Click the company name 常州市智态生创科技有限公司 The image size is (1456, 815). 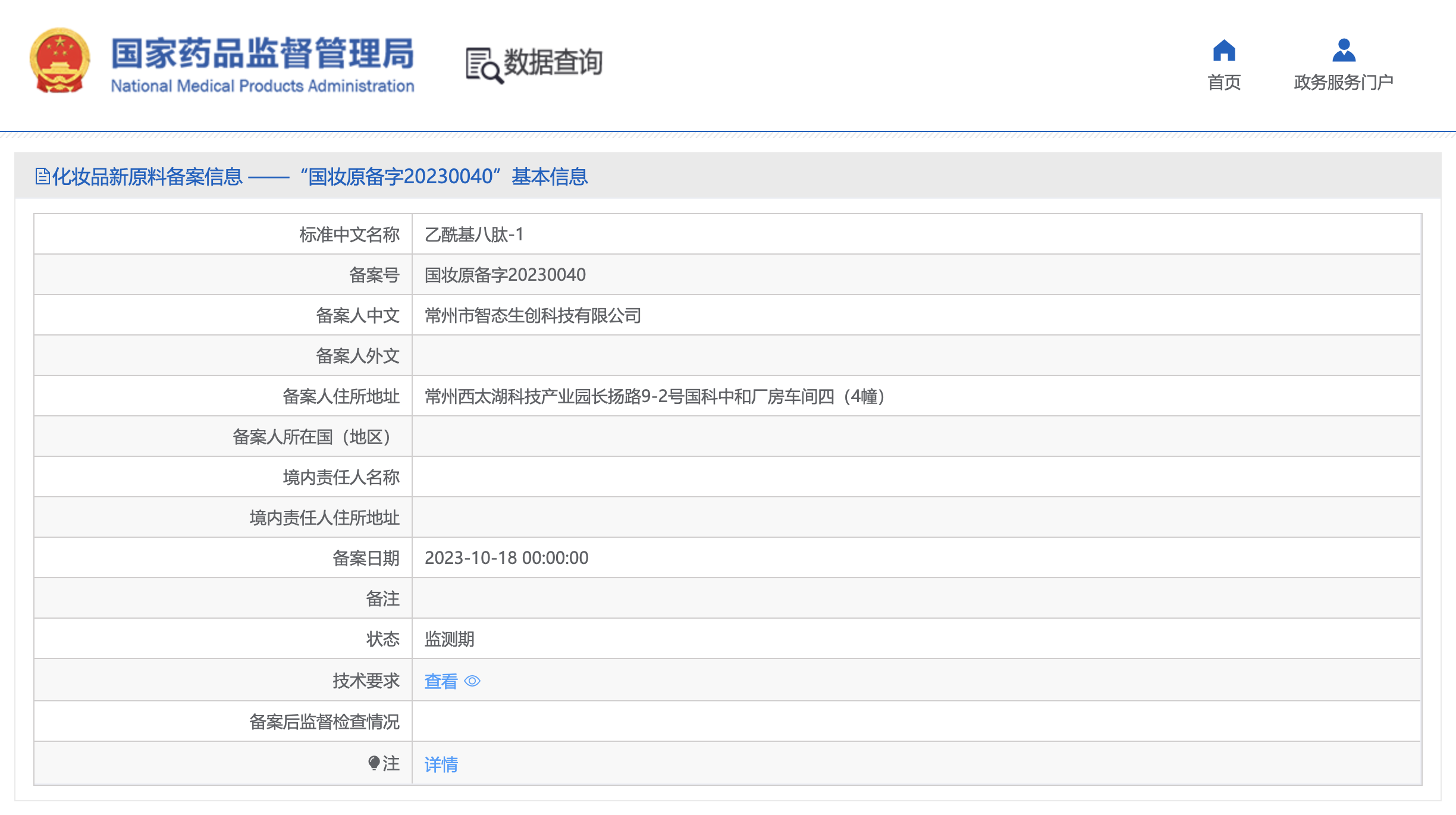click(532, 315)
